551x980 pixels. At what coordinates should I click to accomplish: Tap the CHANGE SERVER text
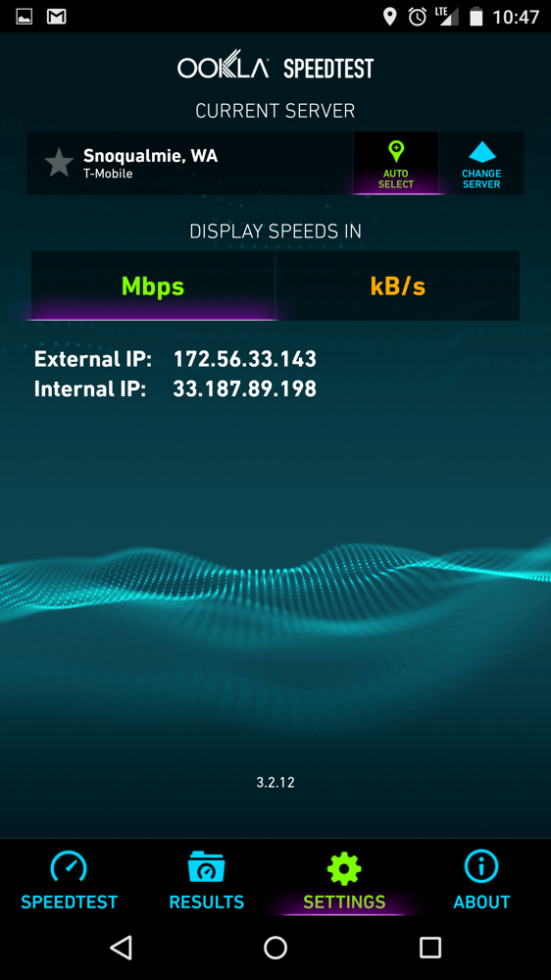[482, 179]
